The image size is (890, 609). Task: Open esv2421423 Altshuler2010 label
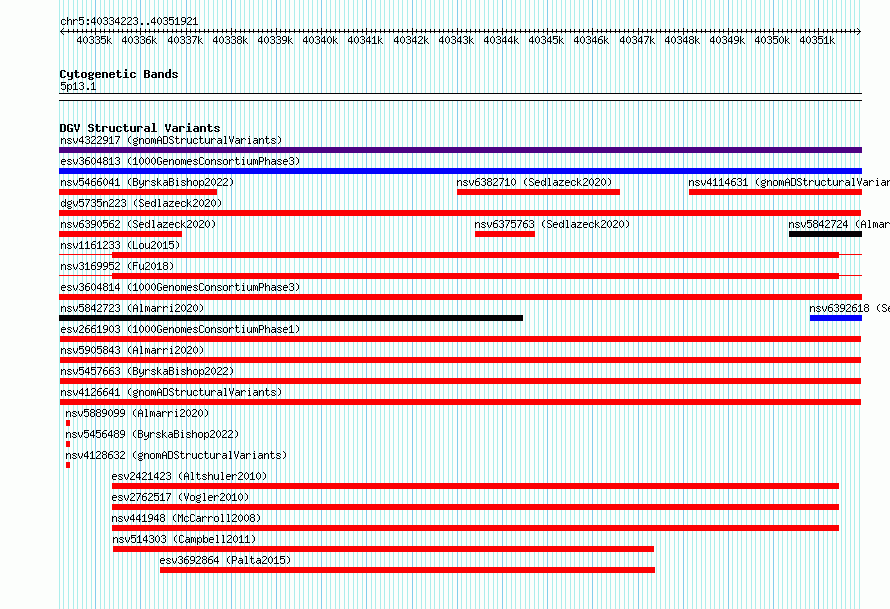[189, 476]
